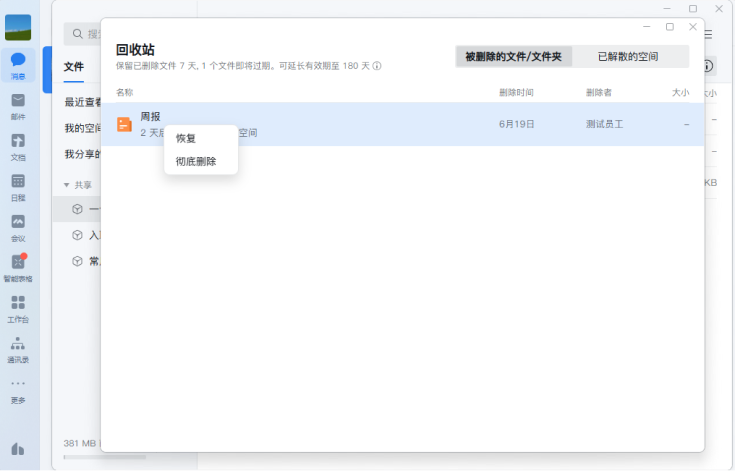Close the main application window

point(719,9)
